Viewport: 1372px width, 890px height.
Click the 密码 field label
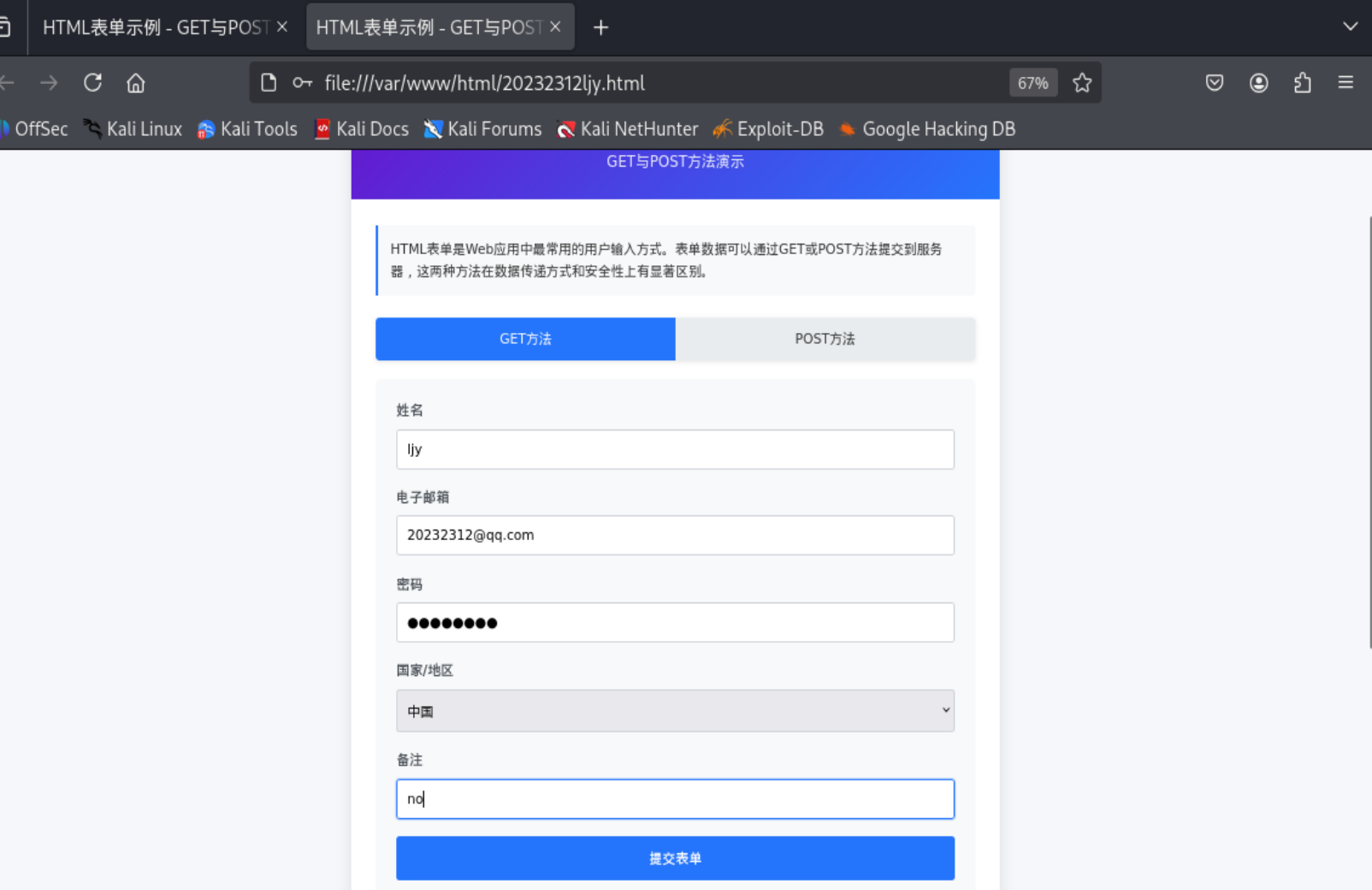410,584
